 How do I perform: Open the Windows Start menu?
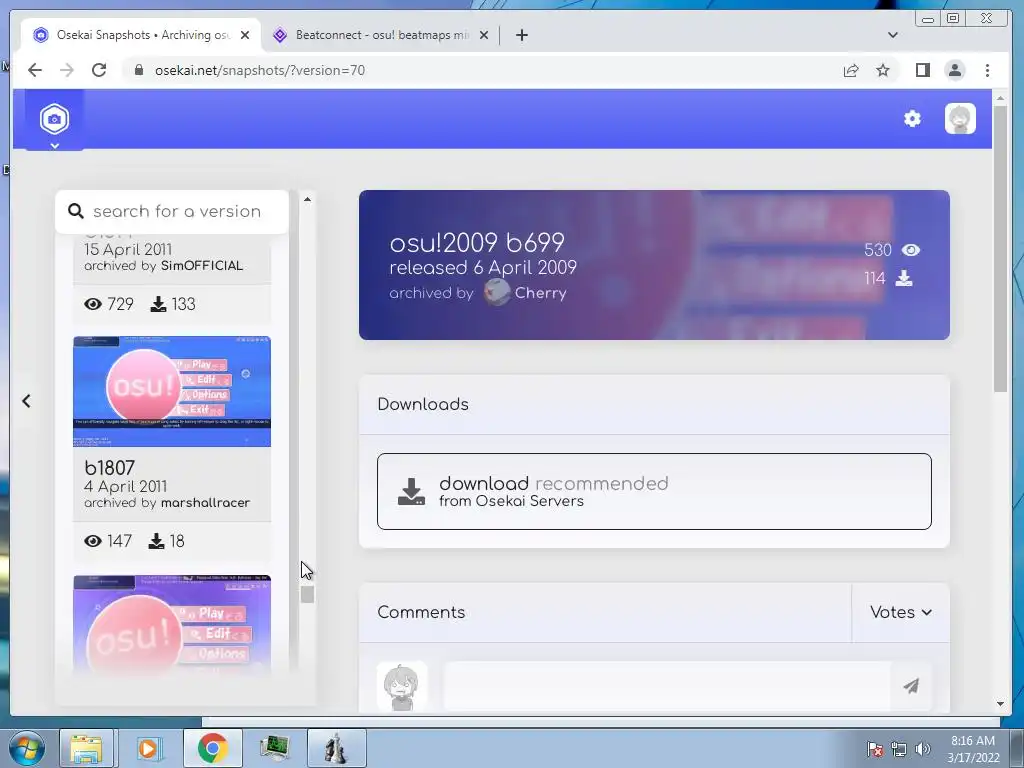coord(26,748)
